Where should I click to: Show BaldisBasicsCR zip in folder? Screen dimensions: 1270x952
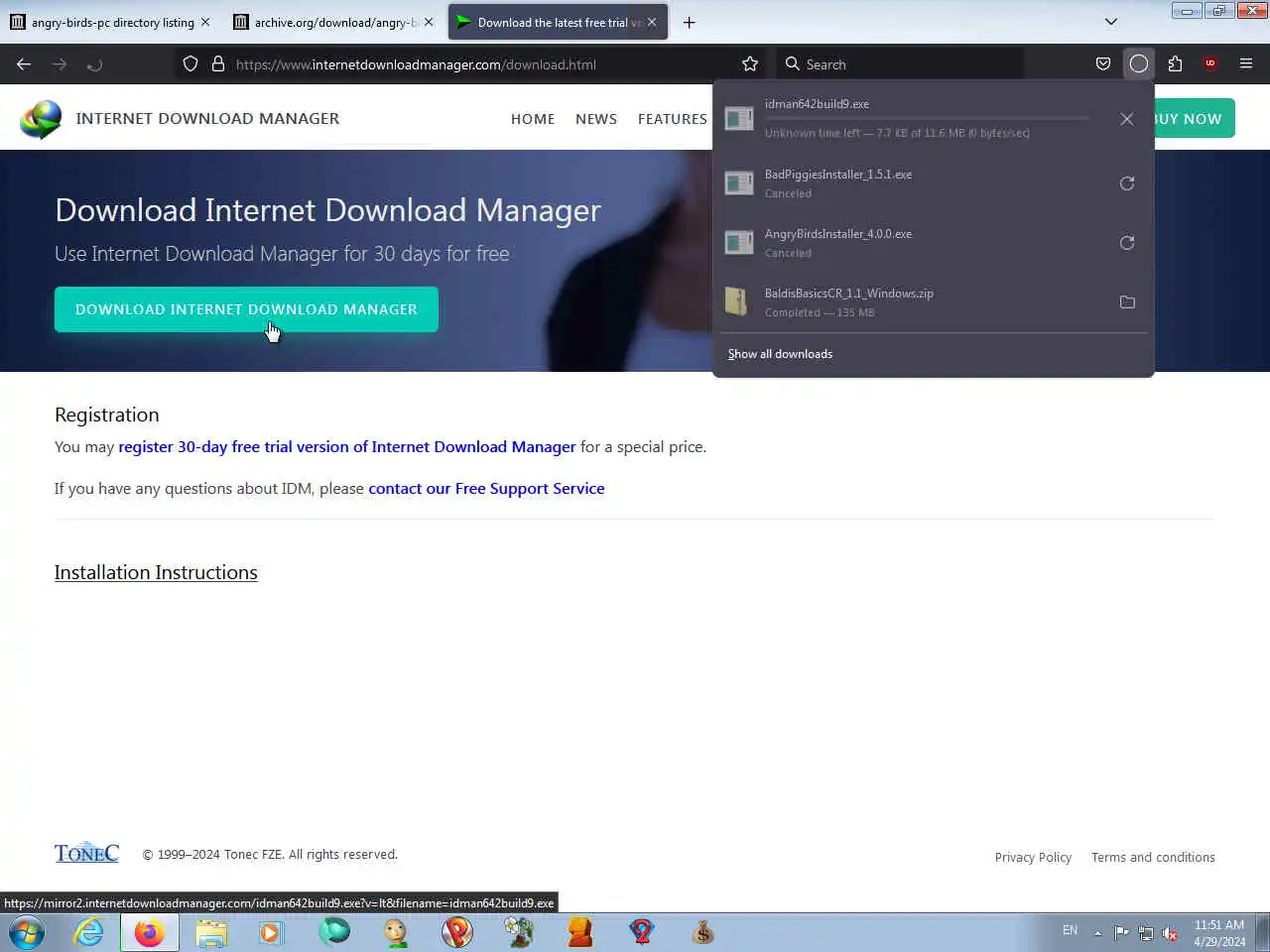pos(1127,302)
